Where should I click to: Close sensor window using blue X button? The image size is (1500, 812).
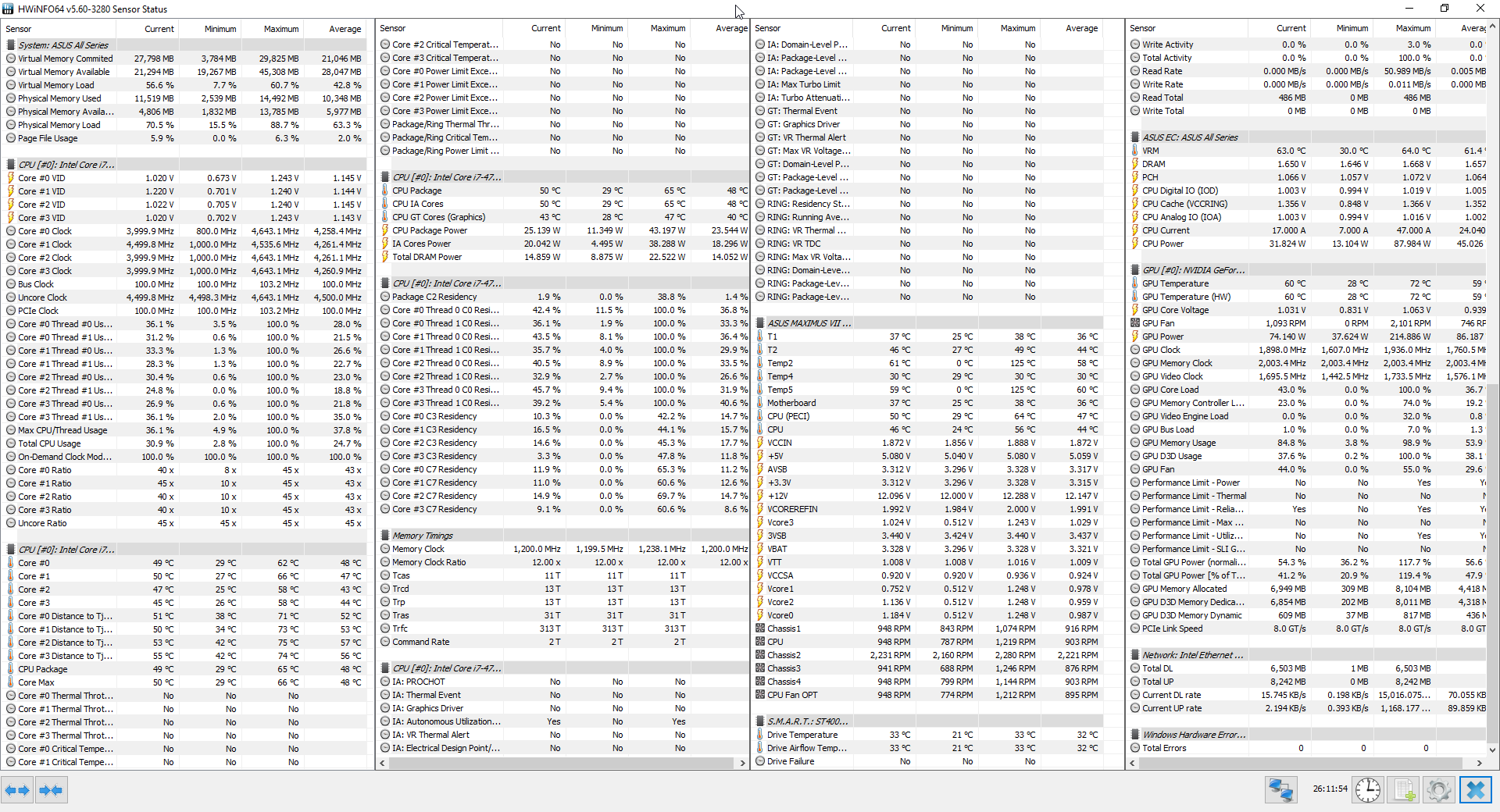(1475, 790)
